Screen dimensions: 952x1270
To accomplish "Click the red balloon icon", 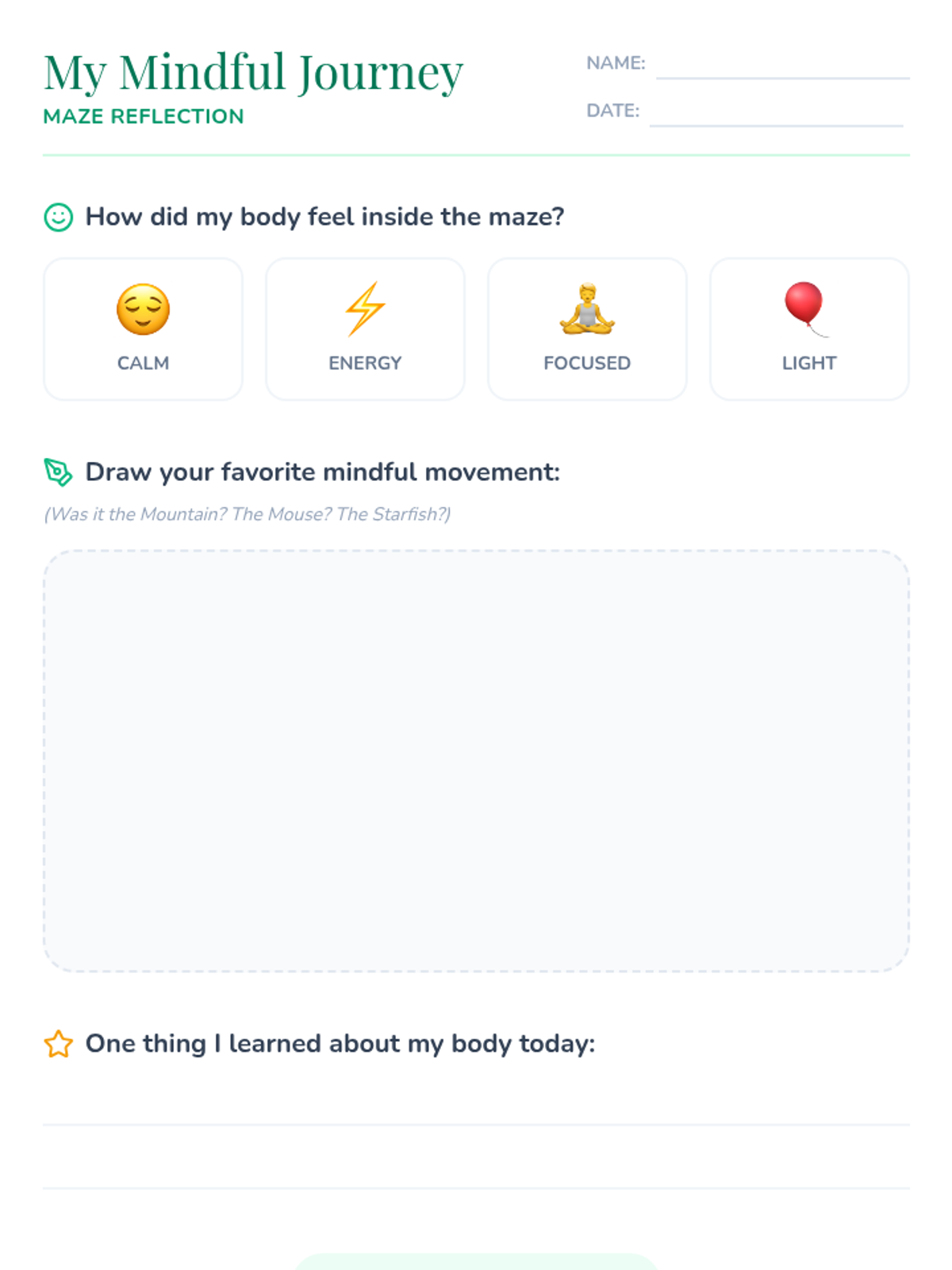I will [x=805, y=307].
